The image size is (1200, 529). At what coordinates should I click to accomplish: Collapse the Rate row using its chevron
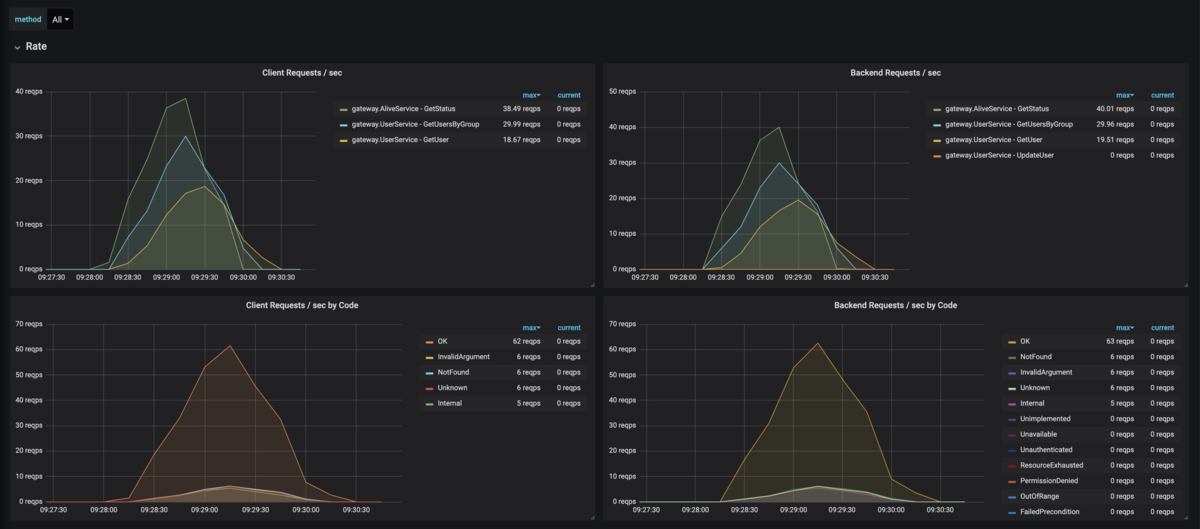pyautogui.click(x=17, y=47)
